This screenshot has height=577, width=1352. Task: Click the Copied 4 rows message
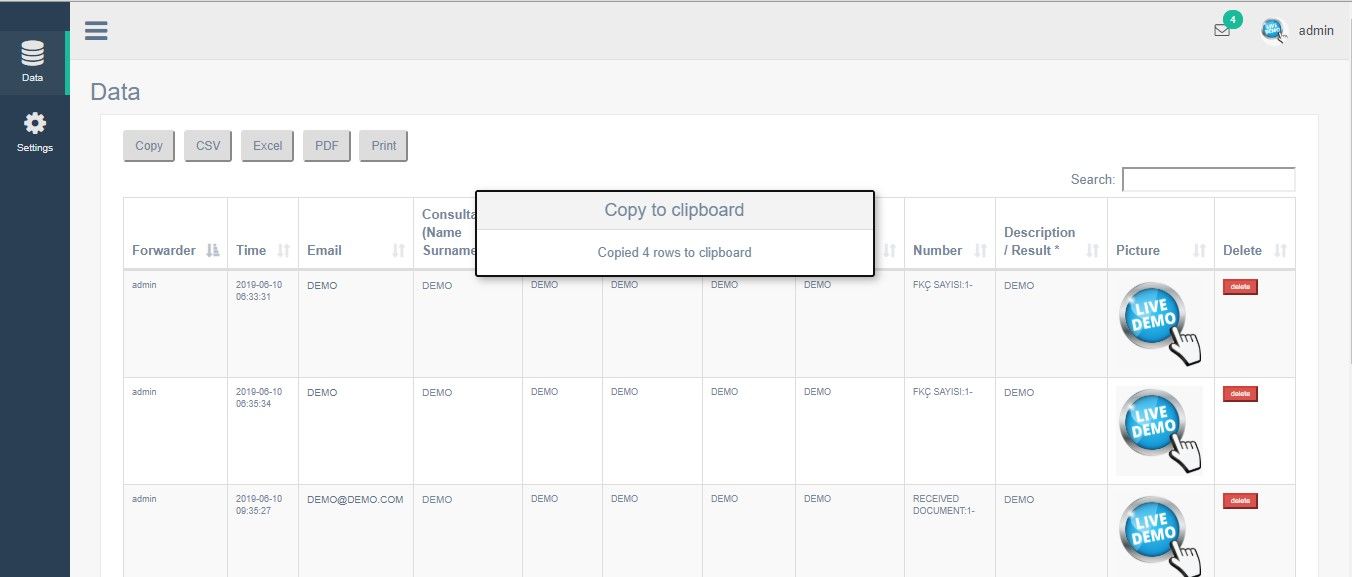674,253
